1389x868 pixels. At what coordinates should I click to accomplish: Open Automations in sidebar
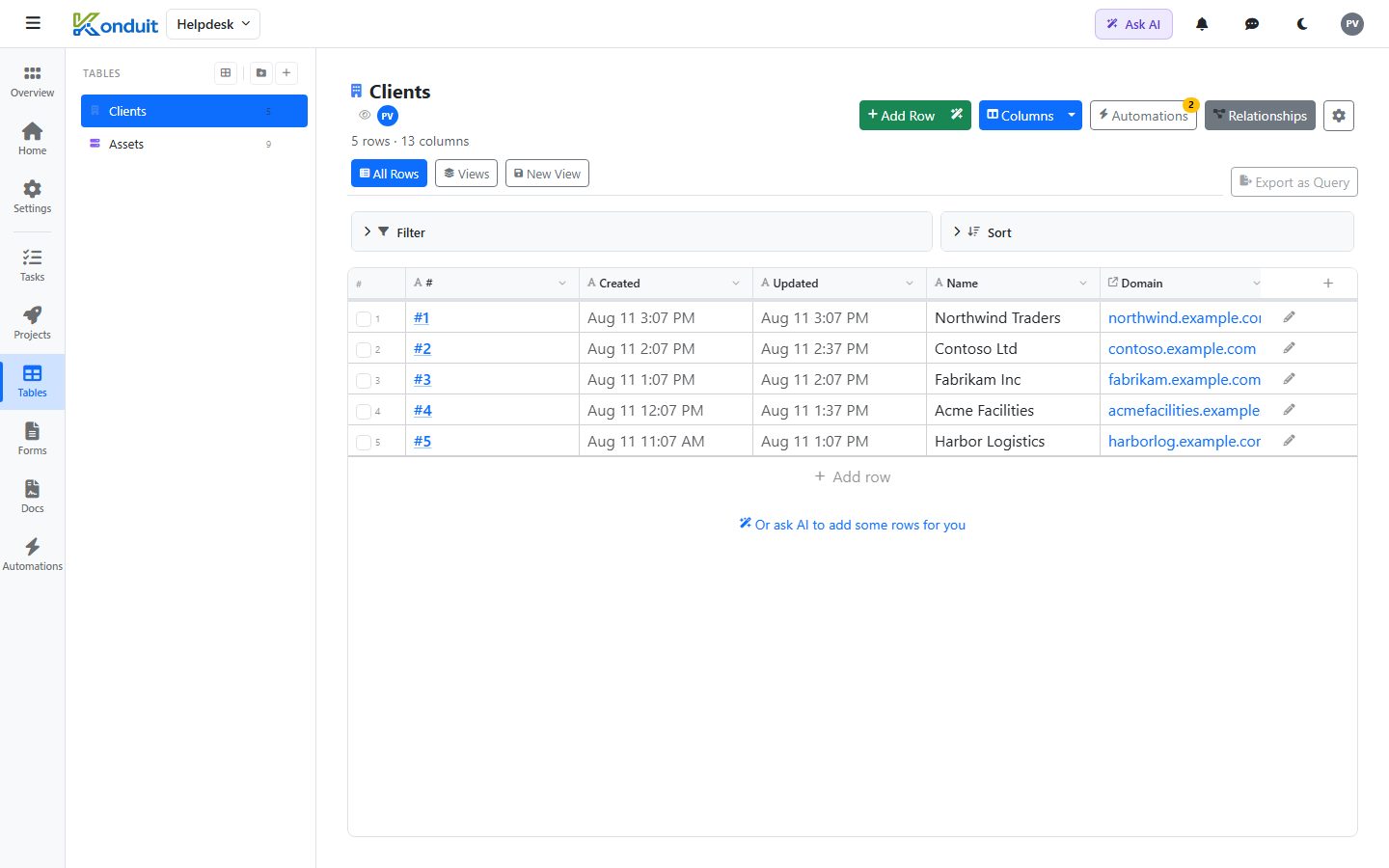click(x=32, y=555)
